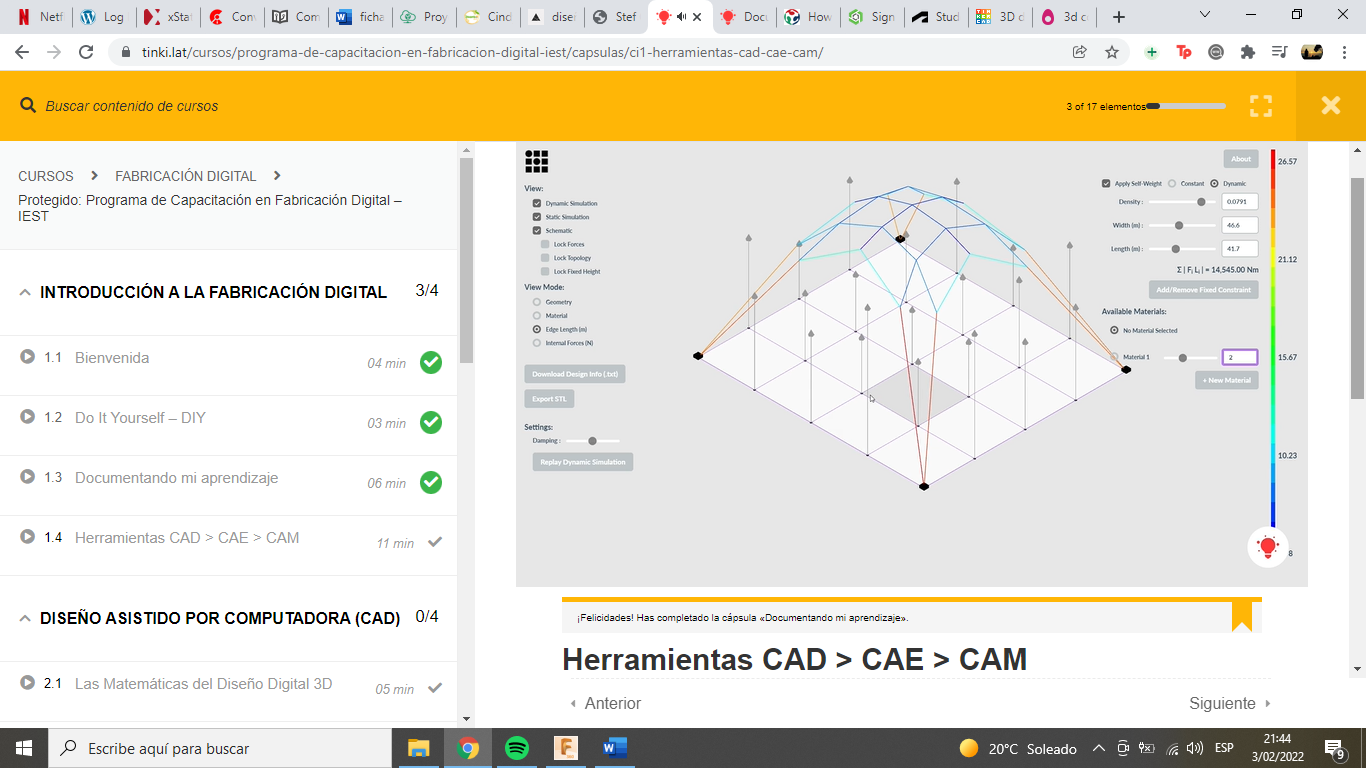This screenshot has width=1366, height=768.
Task: Open the Windows Start menu
Action: point(24,748)
